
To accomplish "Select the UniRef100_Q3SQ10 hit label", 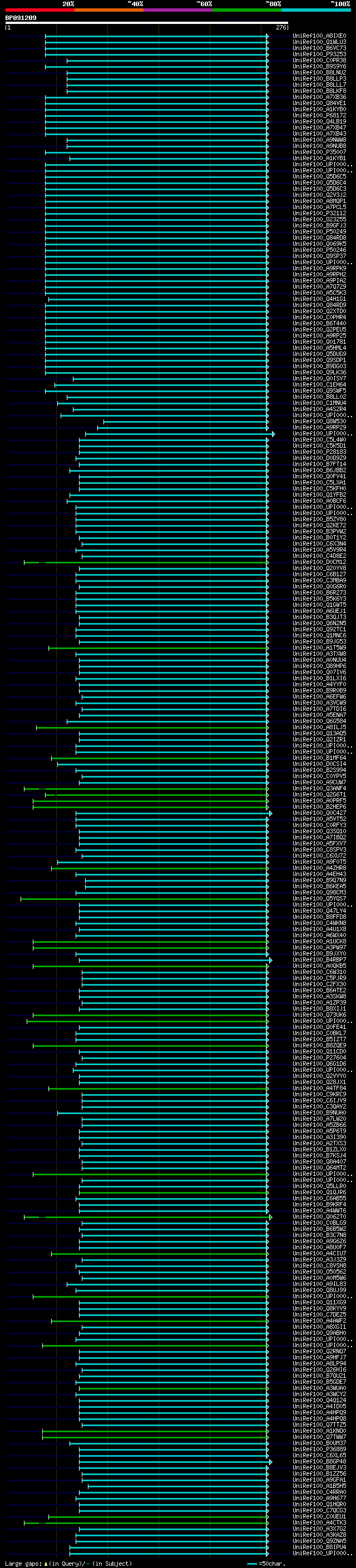I will click(319, 831).
